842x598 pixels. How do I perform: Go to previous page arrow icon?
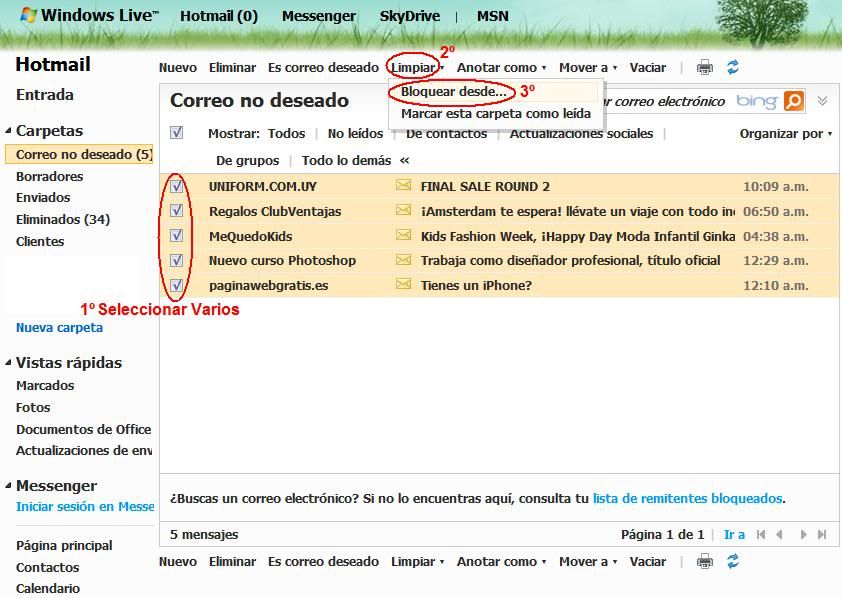point(779,534)
